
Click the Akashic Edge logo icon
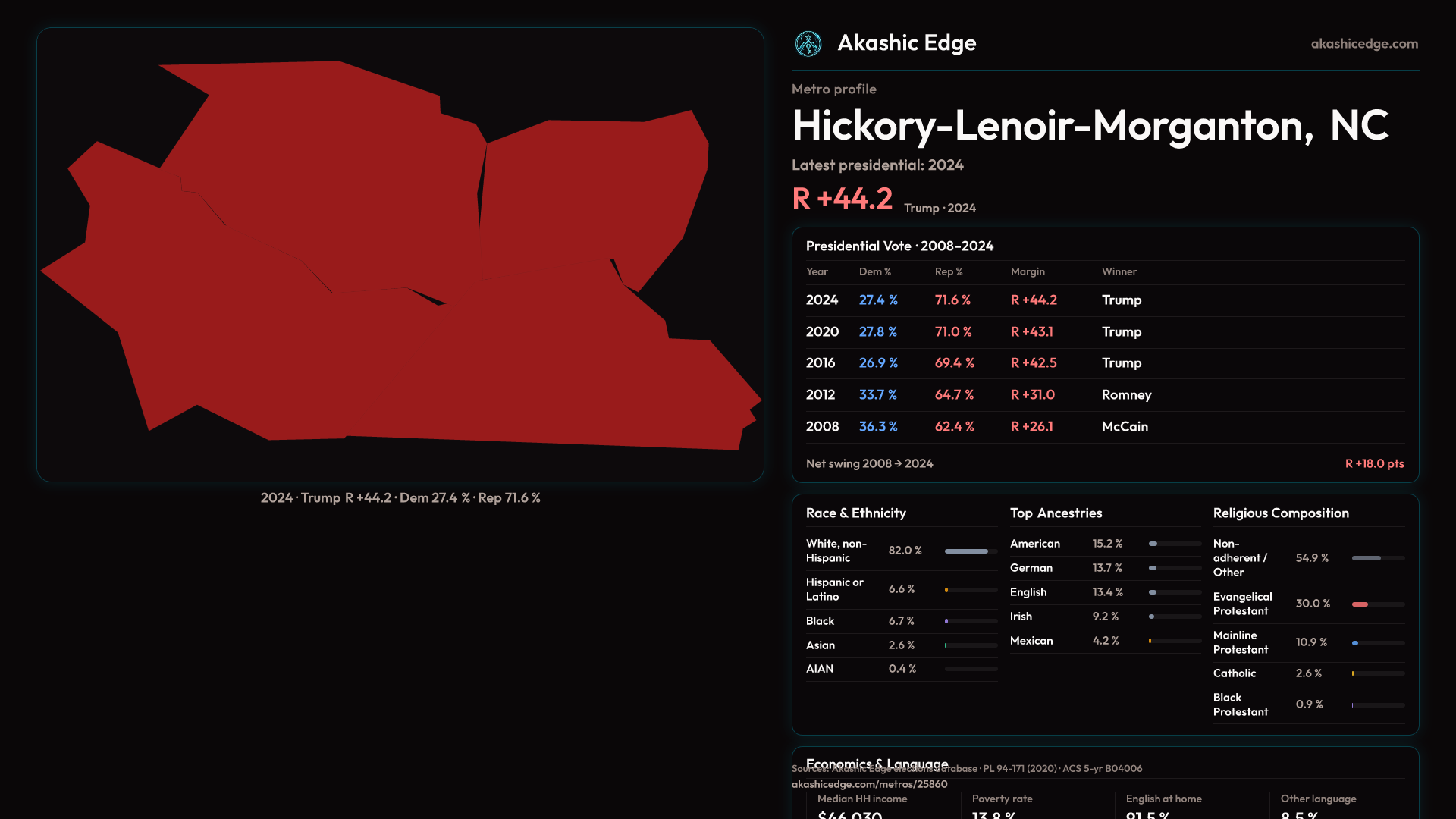pyautogui.click(x=808, y=44)
